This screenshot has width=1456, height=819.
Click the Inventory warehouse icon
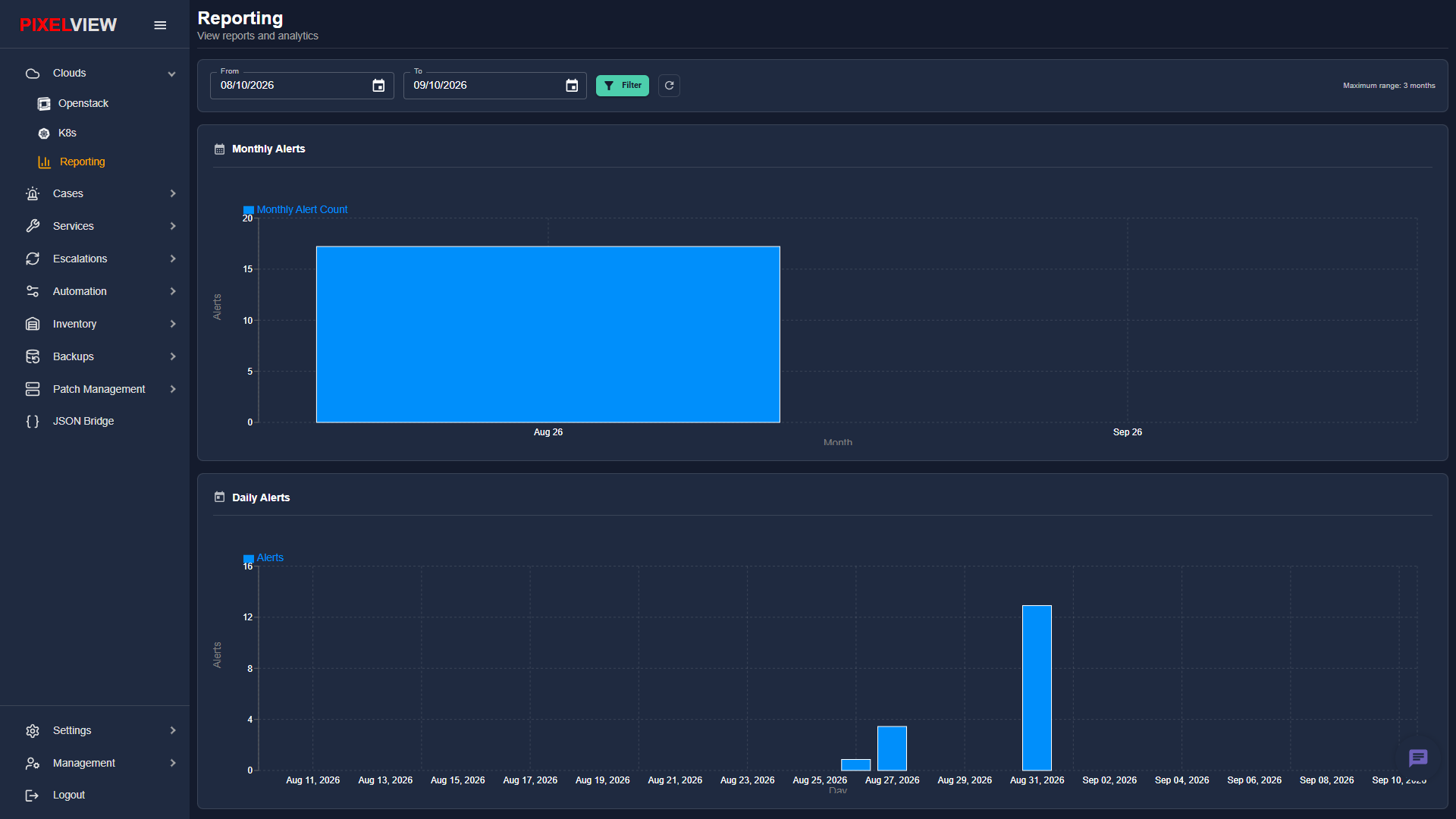click(33, 324)
